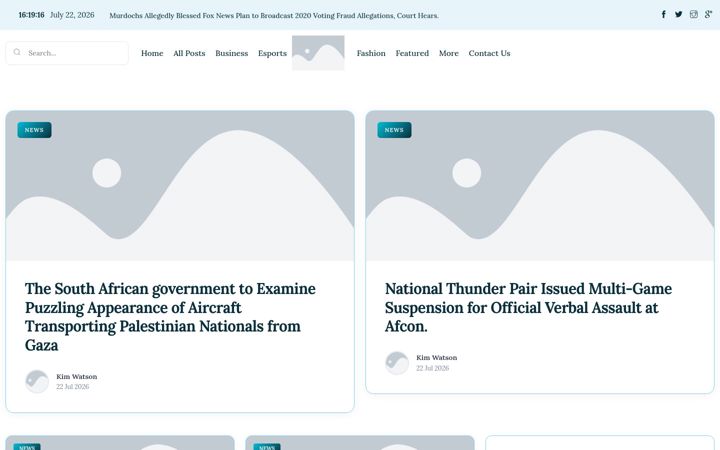Open thumbnail image of National Thunder article
This screenshot has width=720, height=450.
pos(540,186)
